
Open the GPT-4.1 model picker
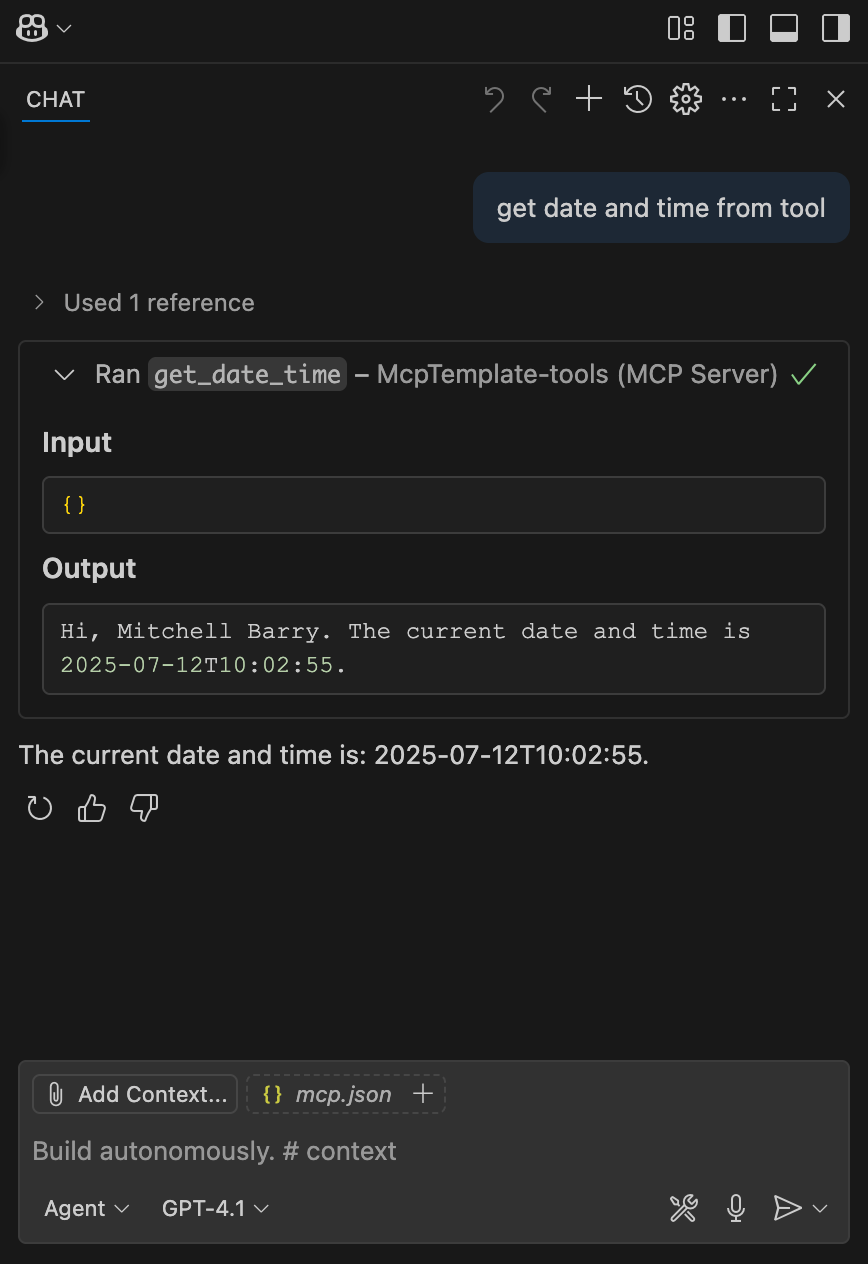click(x=215, y=1208)
